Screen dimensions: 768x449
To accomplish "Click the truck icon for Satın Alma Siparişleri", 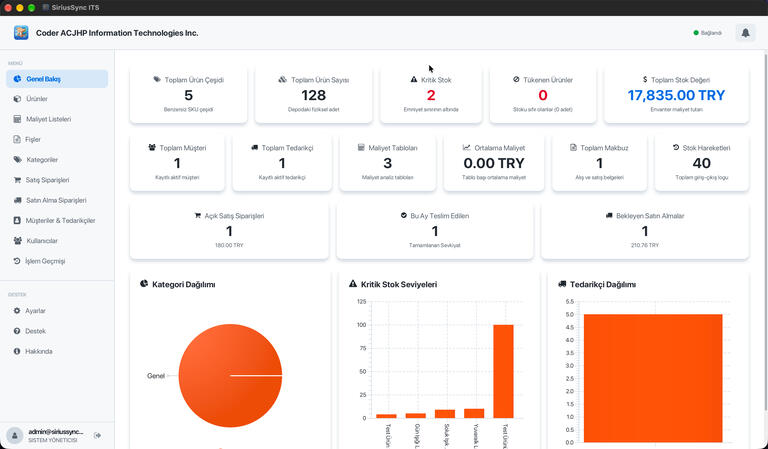I will coord(17,200).
